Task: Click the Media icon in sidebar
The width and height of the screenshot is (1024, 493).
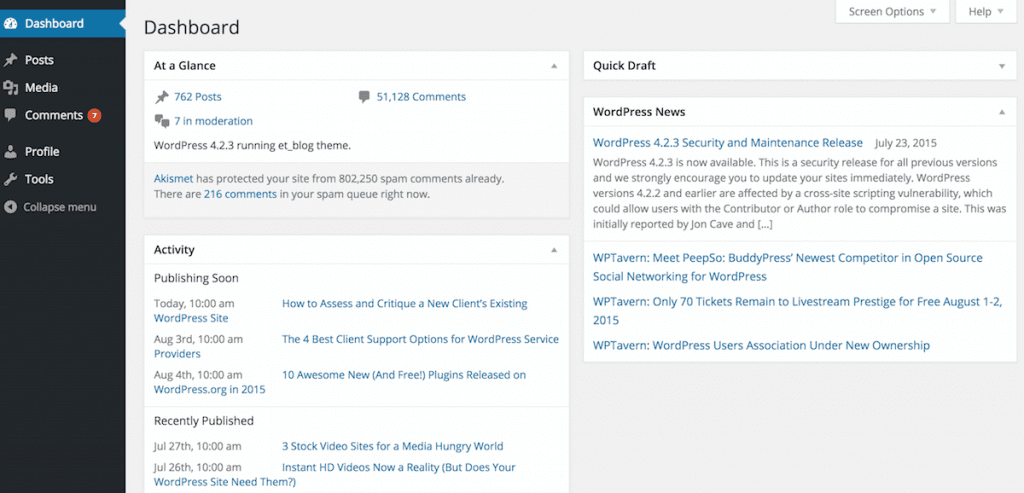Action: (10, 87)
